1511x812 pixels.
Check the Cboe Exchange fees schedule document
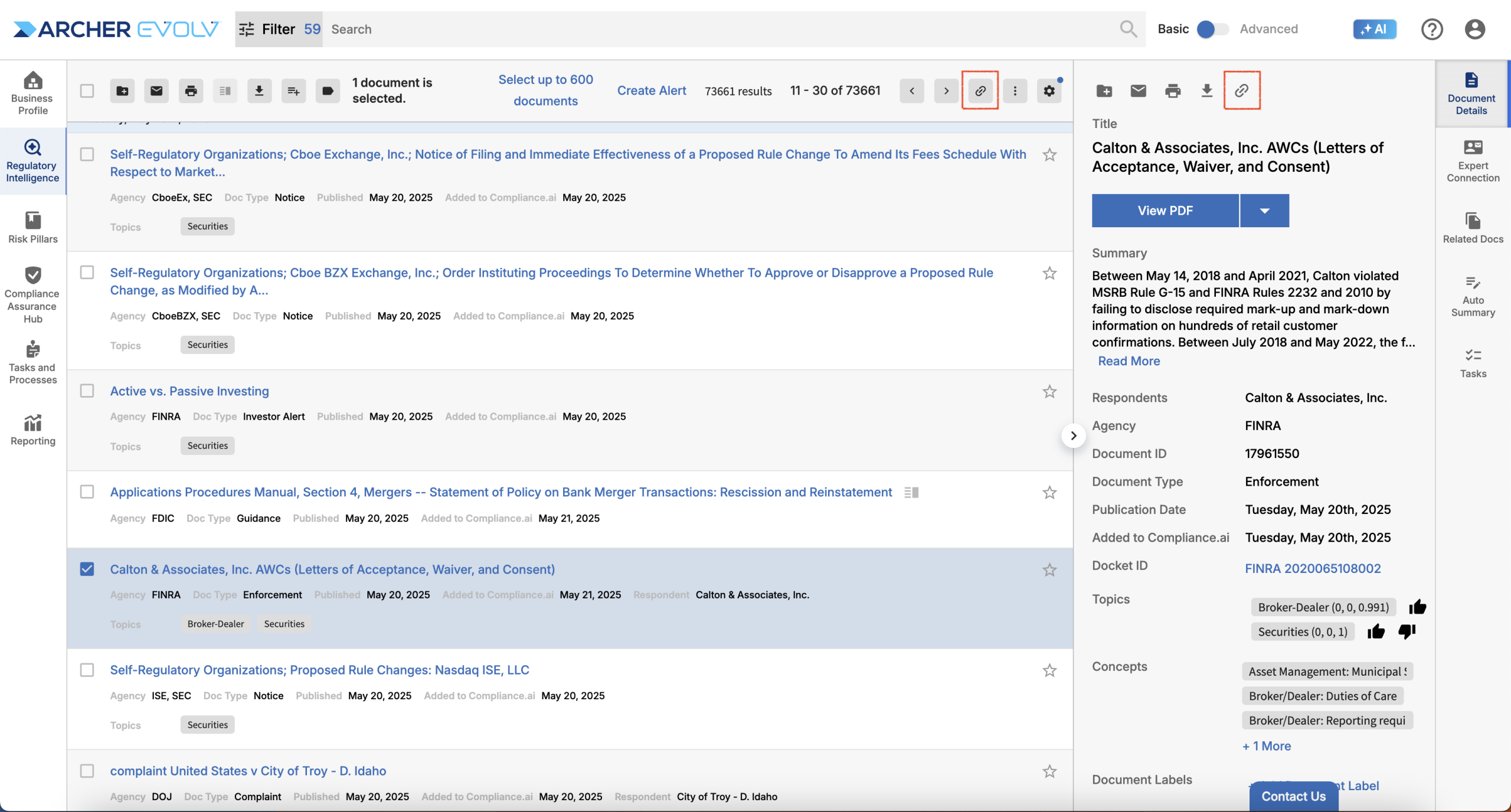tap(87, 155)
